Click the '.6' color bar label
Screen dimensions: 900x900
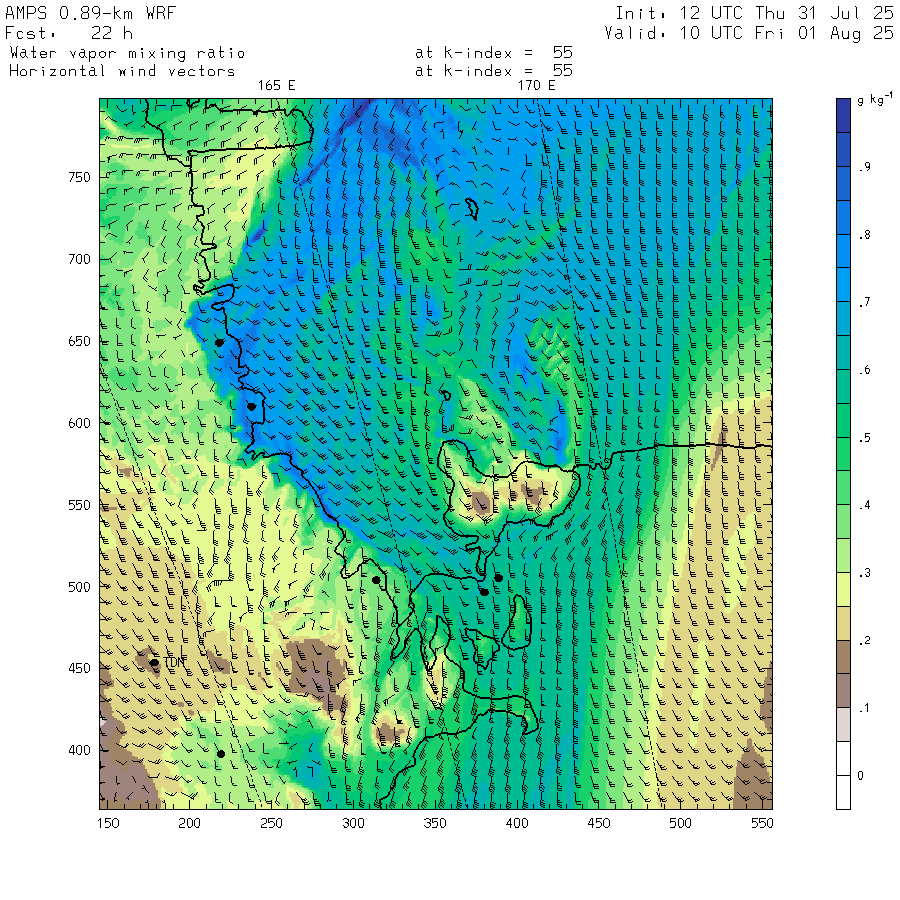click(864, 370)
